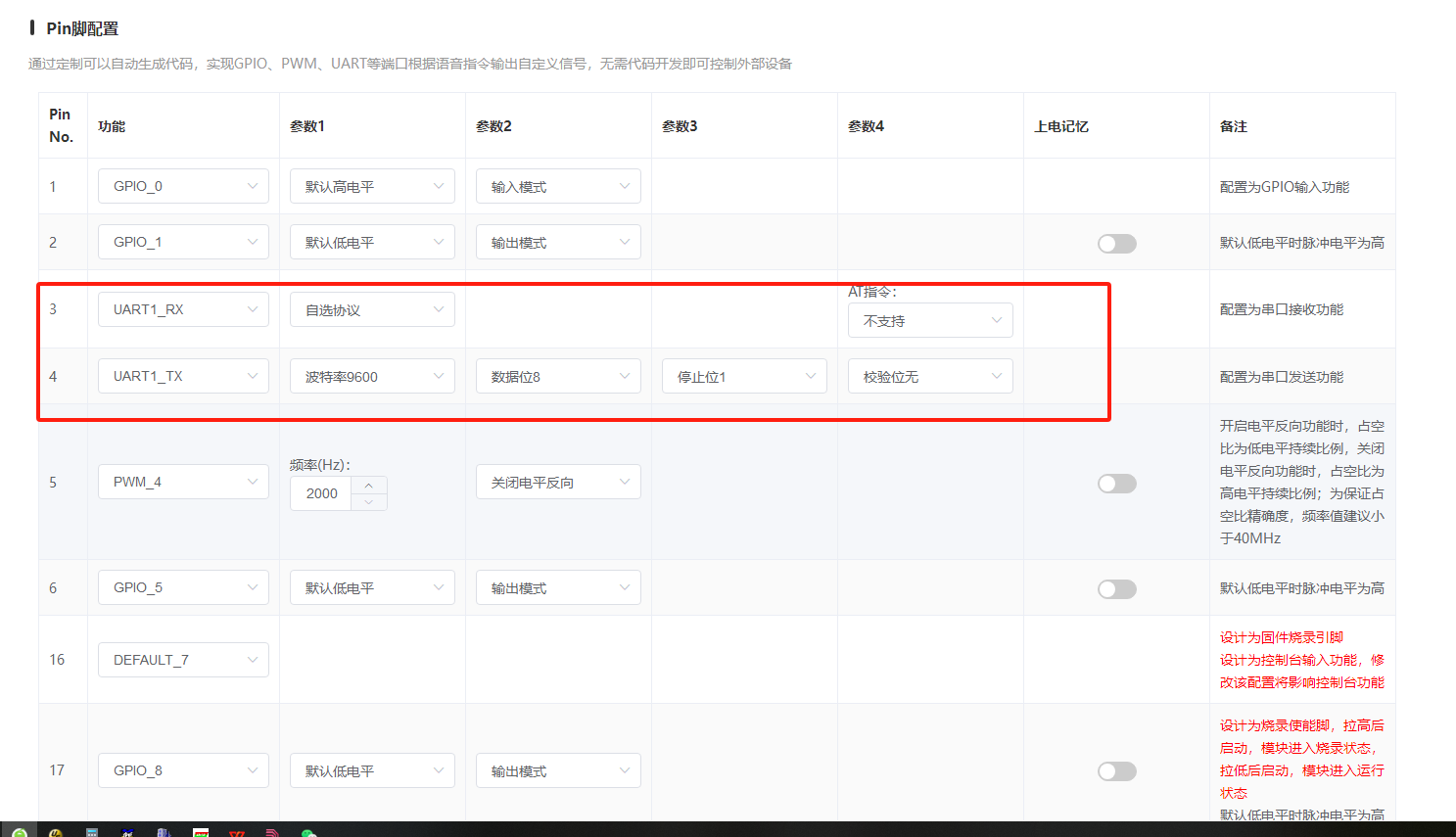Decrease the PWM frequency with down arrow
1456x837 pixels.
click(368, 502)
